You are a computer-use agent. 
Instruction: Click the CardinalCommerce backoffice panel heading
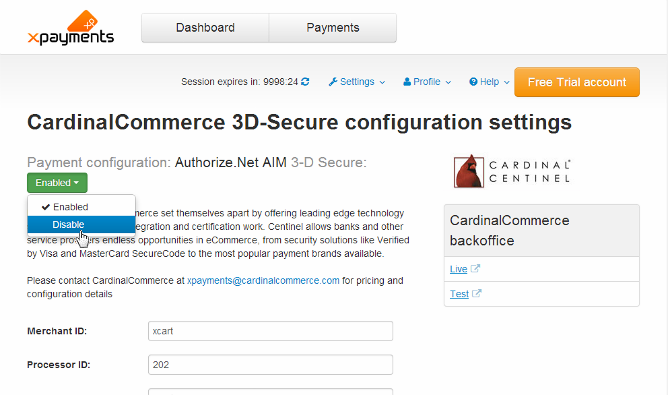click(541, 231)
